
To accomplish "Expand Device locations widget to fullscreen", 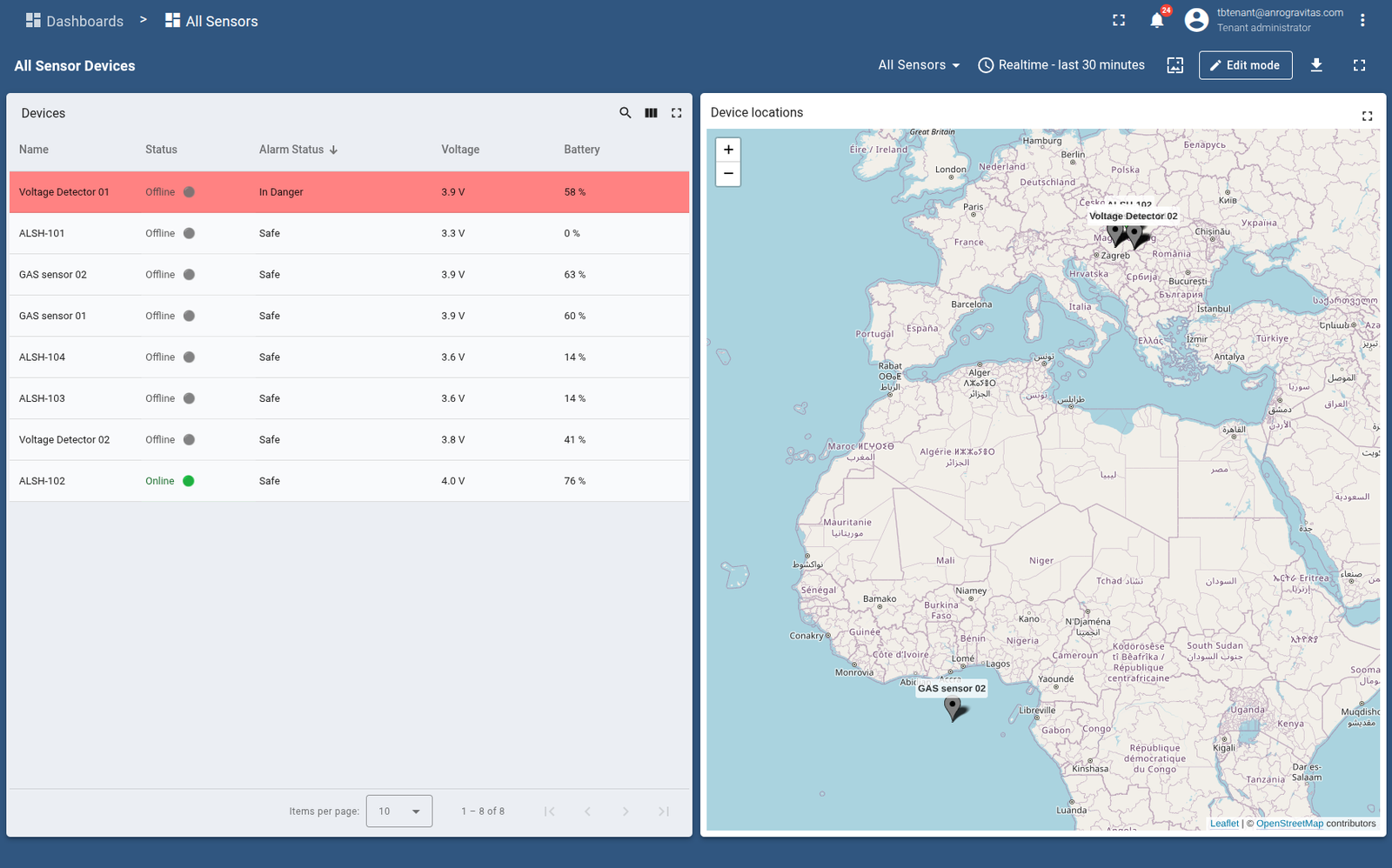I will tap(1367, 116).
